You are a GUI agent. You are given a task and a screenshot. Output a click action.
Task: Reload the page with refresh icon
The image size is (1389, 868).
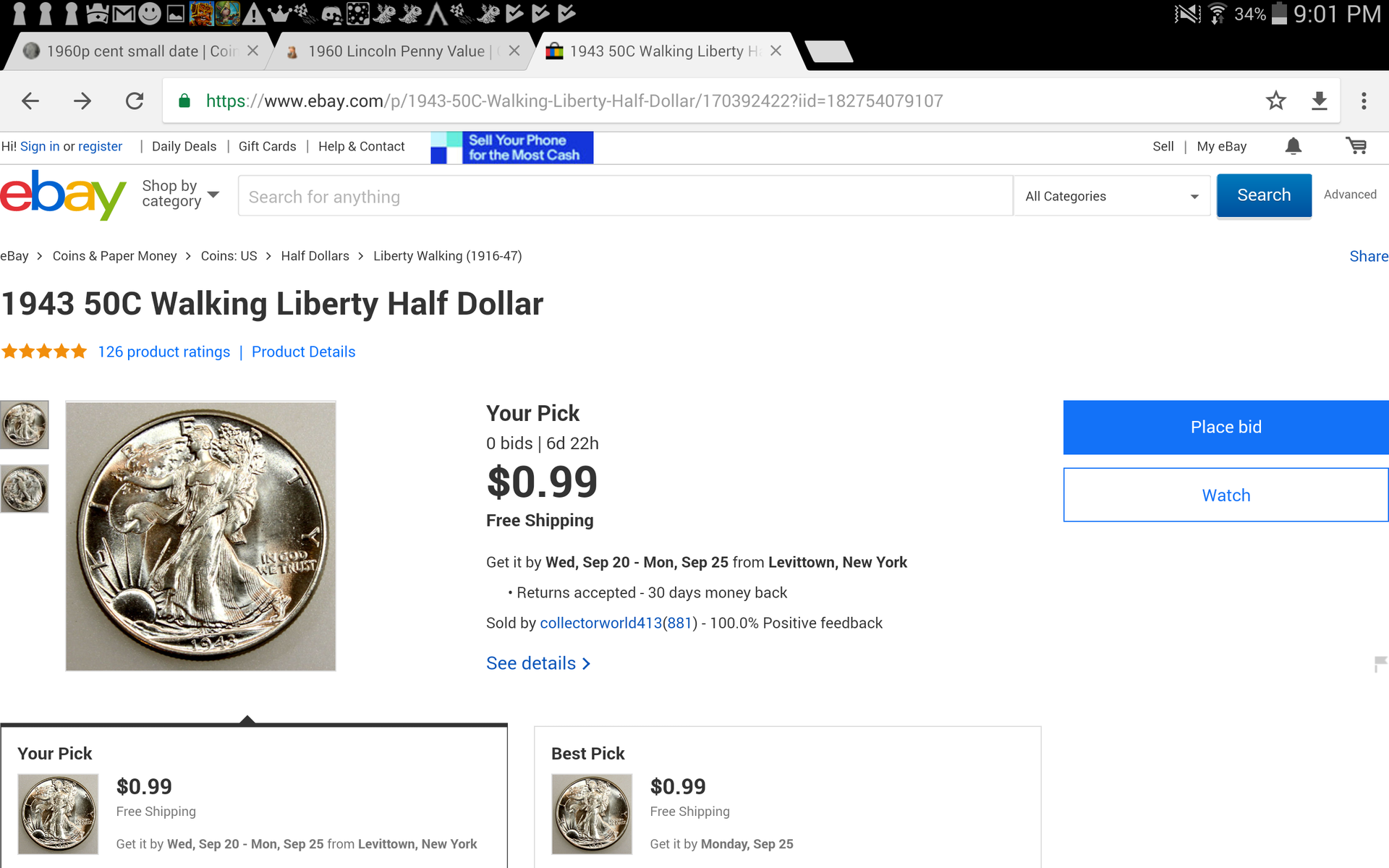(135, 101)
